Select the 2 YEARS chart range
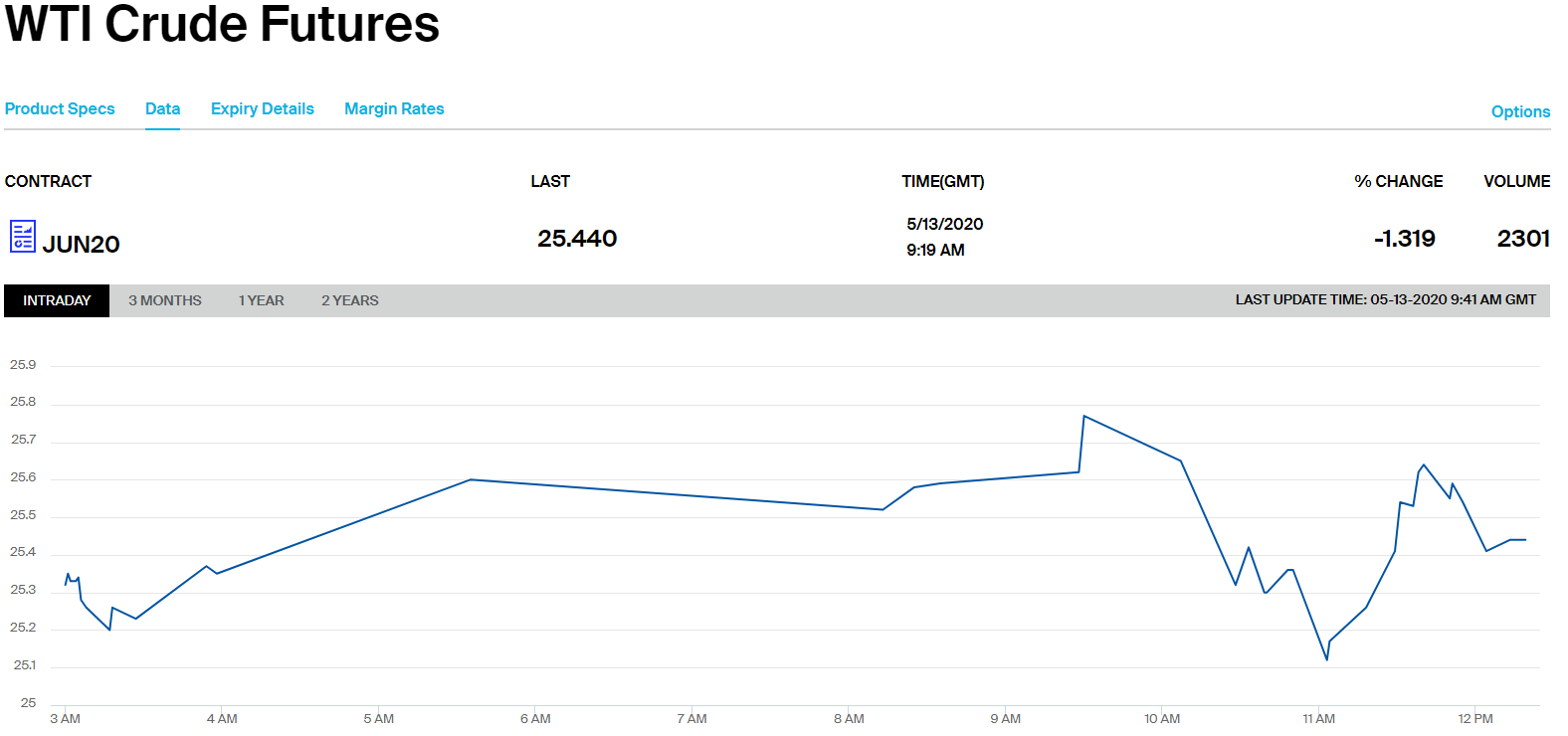The height and width of the screenshot is (736, 1568). 349,300
